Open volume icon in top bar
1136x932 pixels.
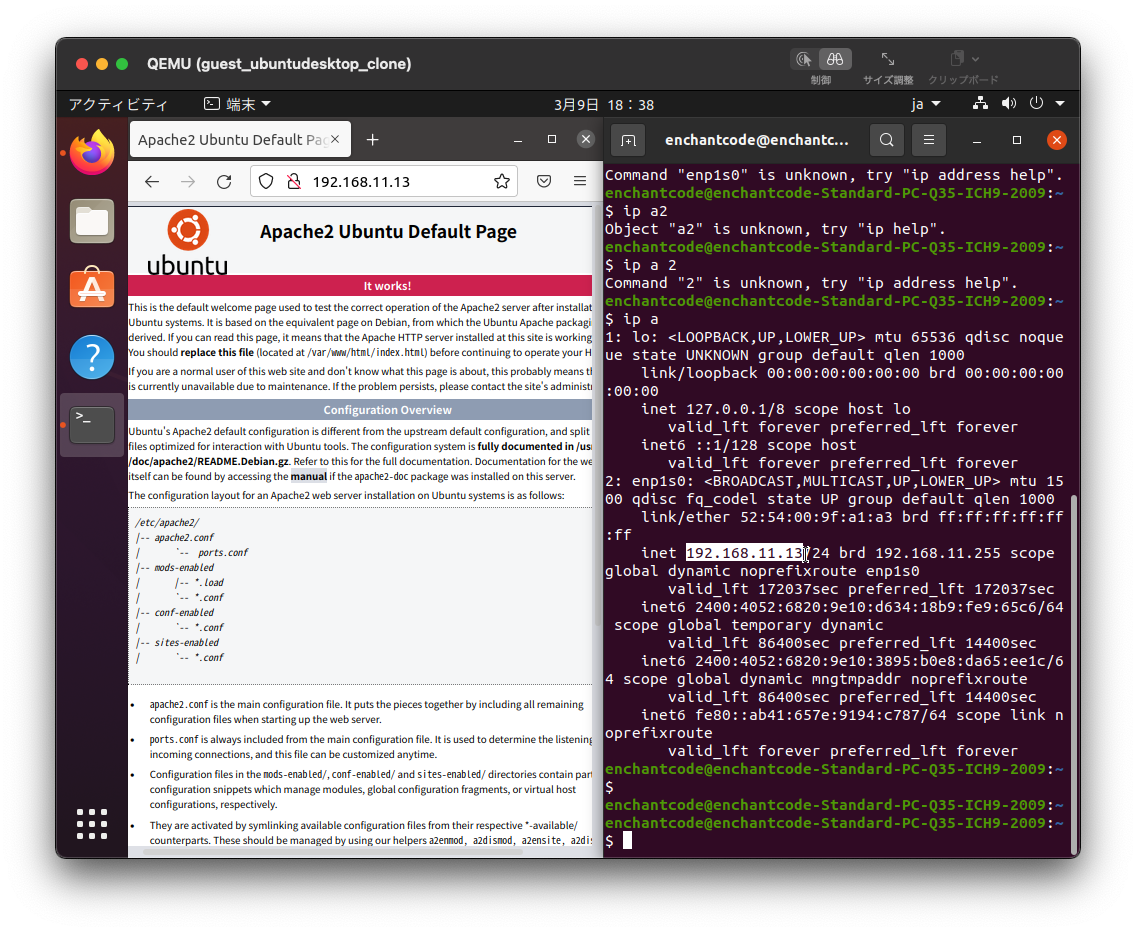pos(1008,104)
